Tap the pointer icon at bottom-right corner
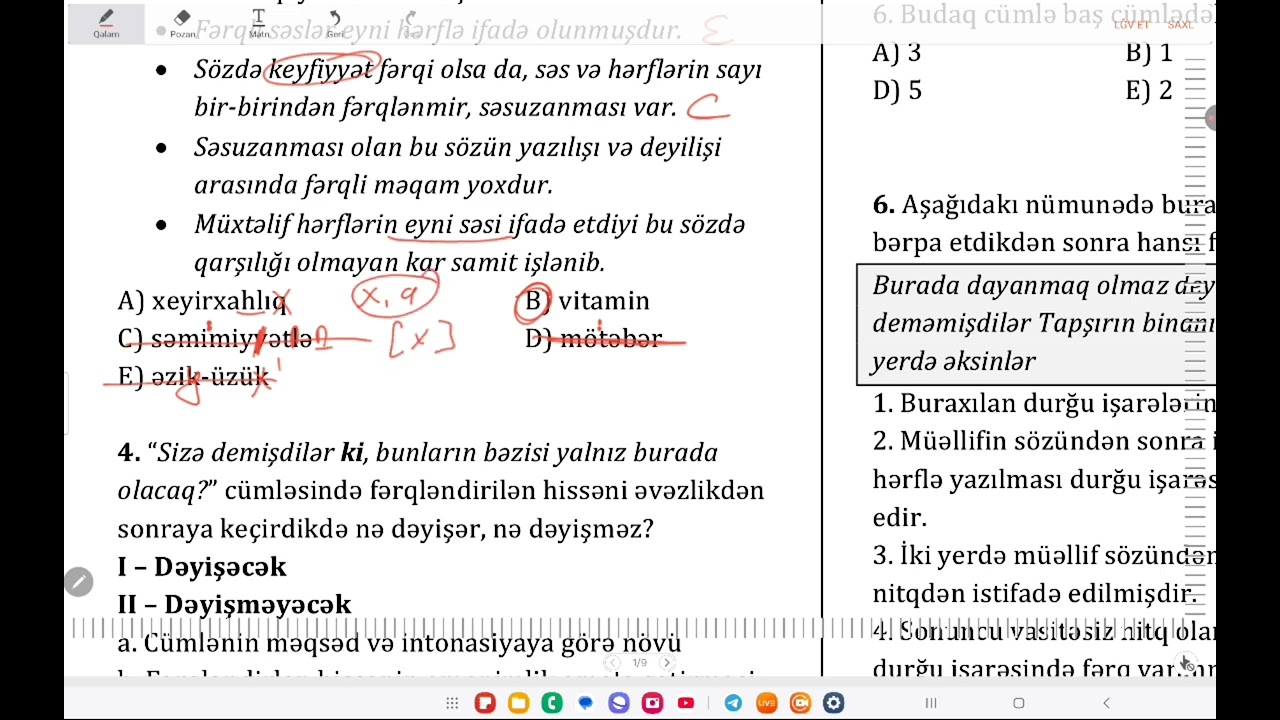1280x720 pixels. pos(1187,662)
